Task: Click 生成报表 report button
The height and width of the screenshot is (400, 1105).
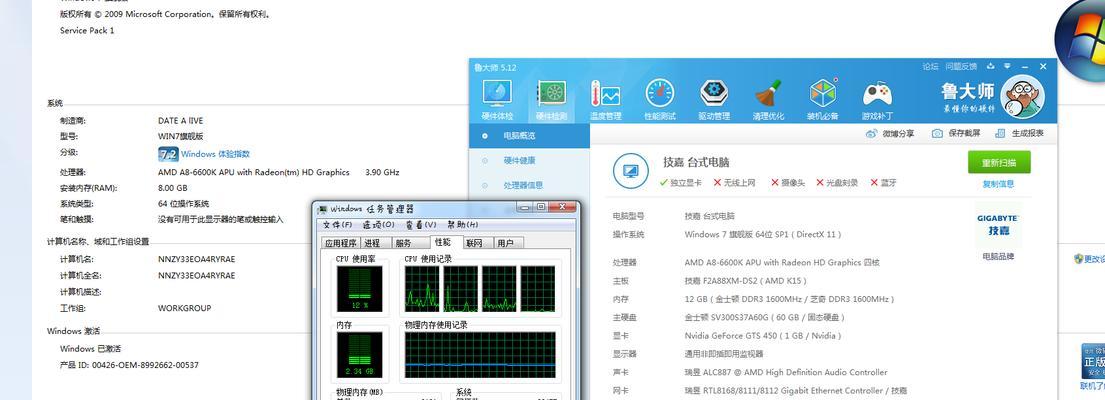Action: point(1019,133)
